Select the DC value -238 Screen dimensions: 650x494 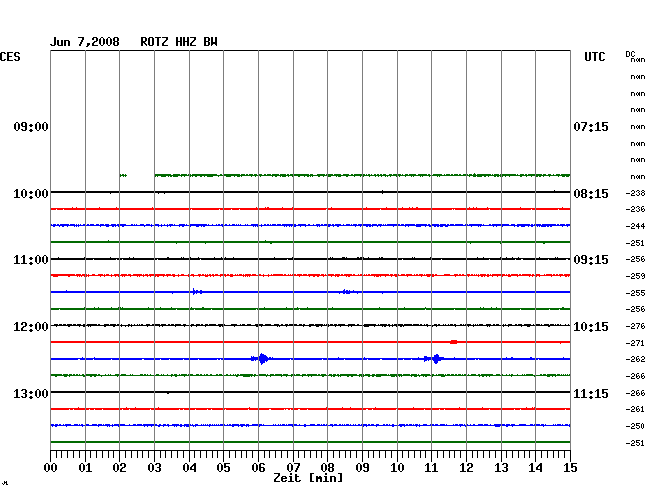[635, 193]
